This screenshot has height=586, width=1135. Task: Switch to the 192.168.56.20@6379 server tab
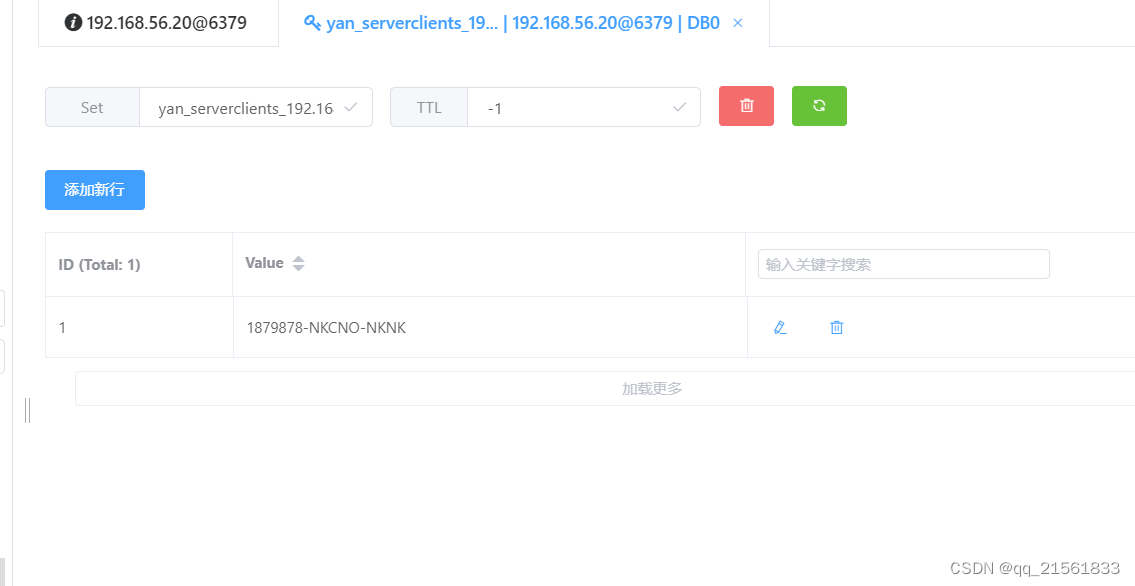click(158, 22)
